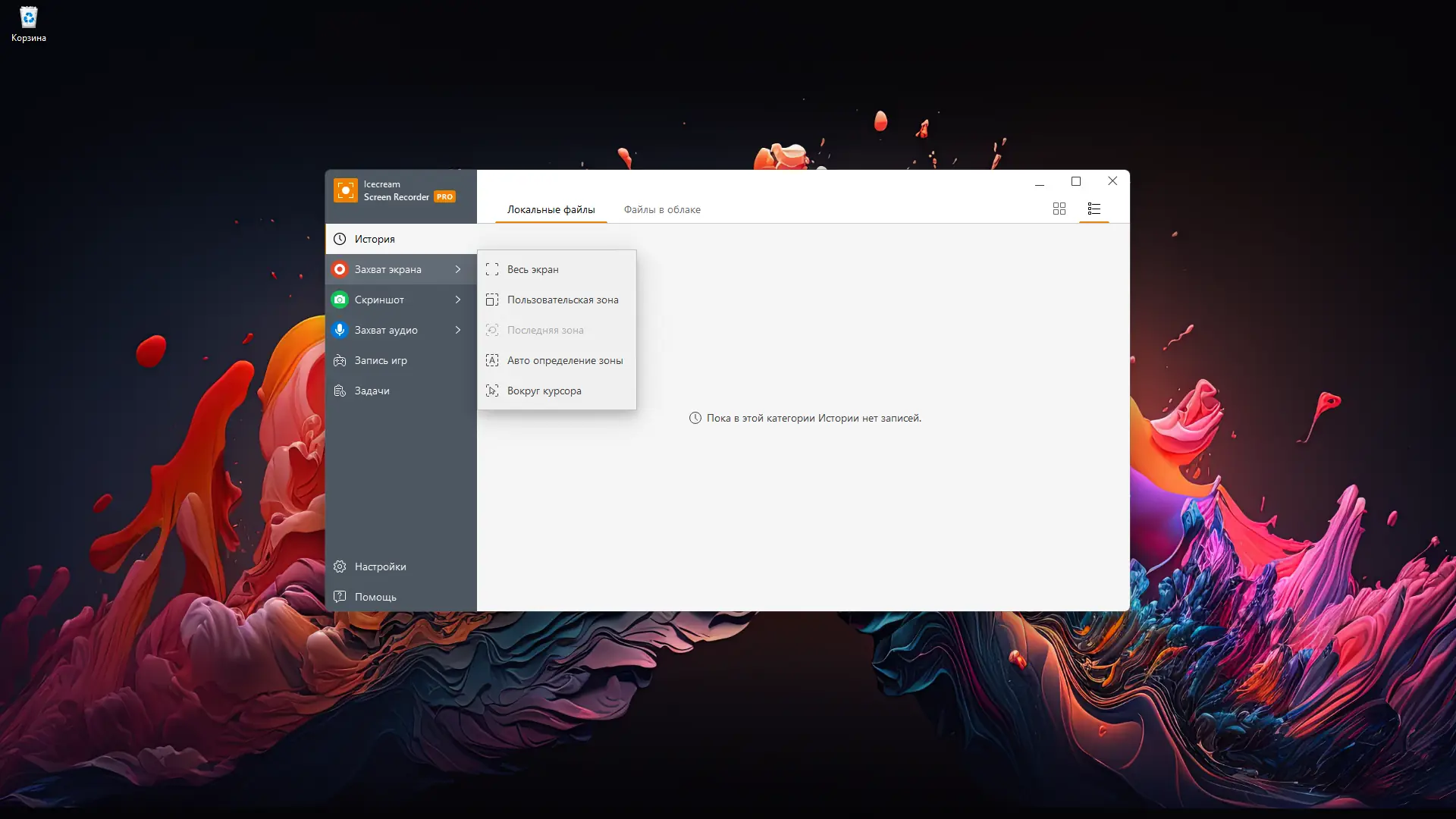The height and width of the screenshot is (819, 1456).
Task: Expand the Screenshot submenu chevron
Action: coord(458,300)
